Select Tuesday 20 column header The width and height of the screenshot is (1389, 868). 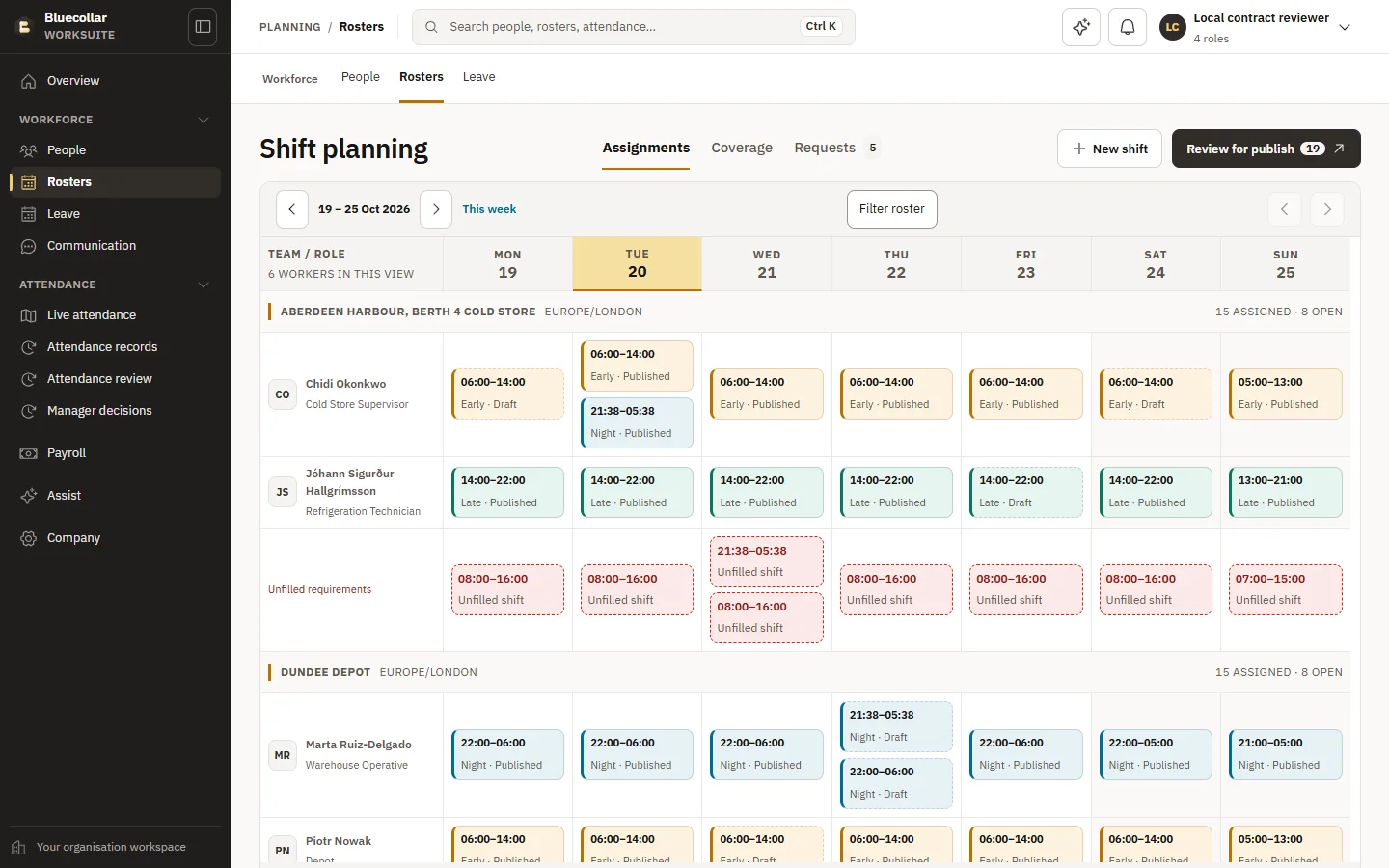click(x=638, y=263)
